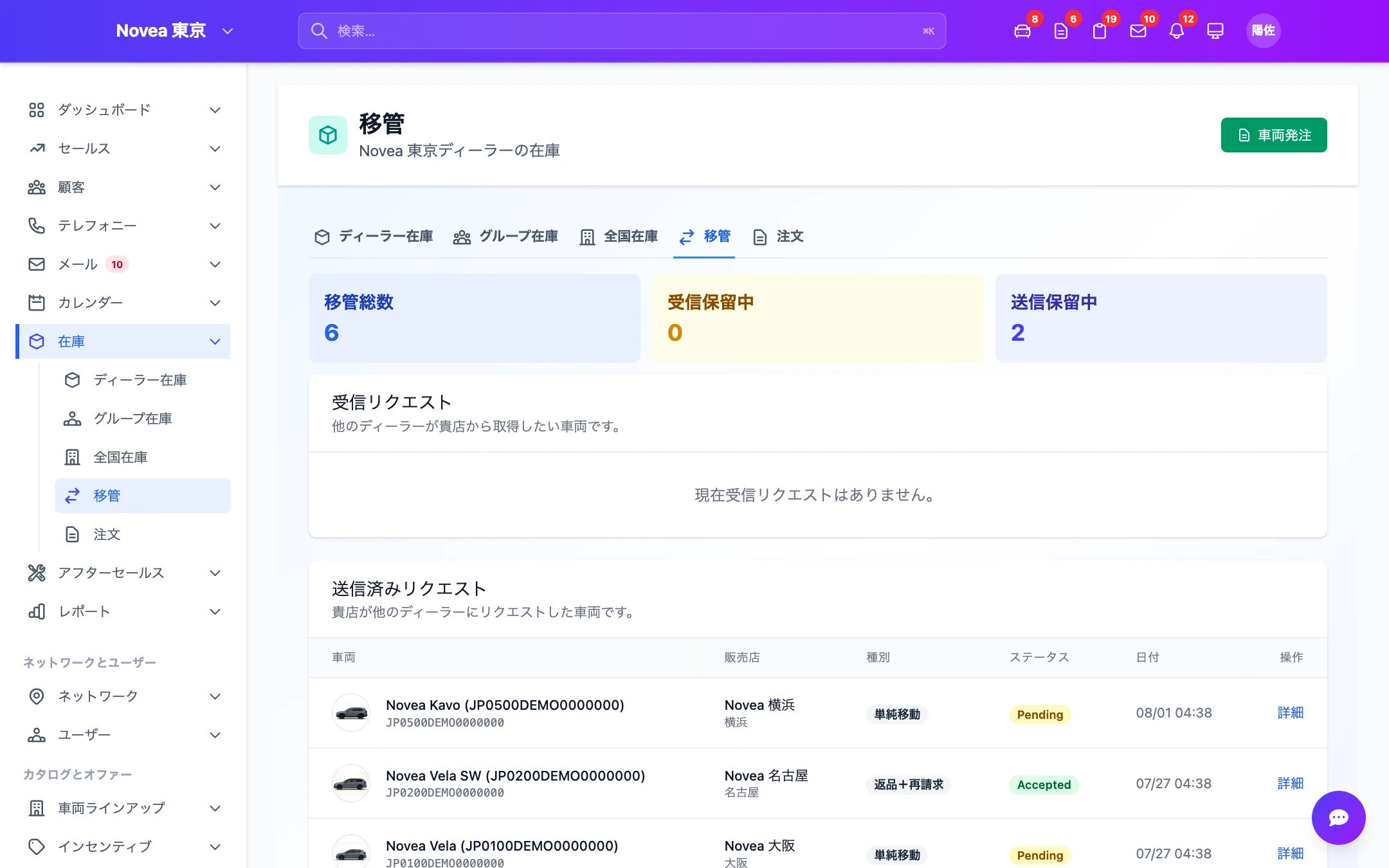The width and height of the screenshot is (1389, 868).
Task: Expand the セールス menu chevron
Action: pyautogui.click(x=215, y=149)
